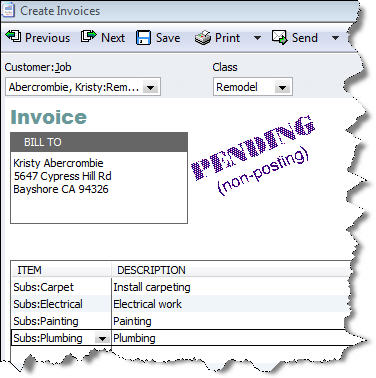The height and width of the screenshot is (378, 376).
Task: Click the Next button label
Action: (x=113, y=38)
